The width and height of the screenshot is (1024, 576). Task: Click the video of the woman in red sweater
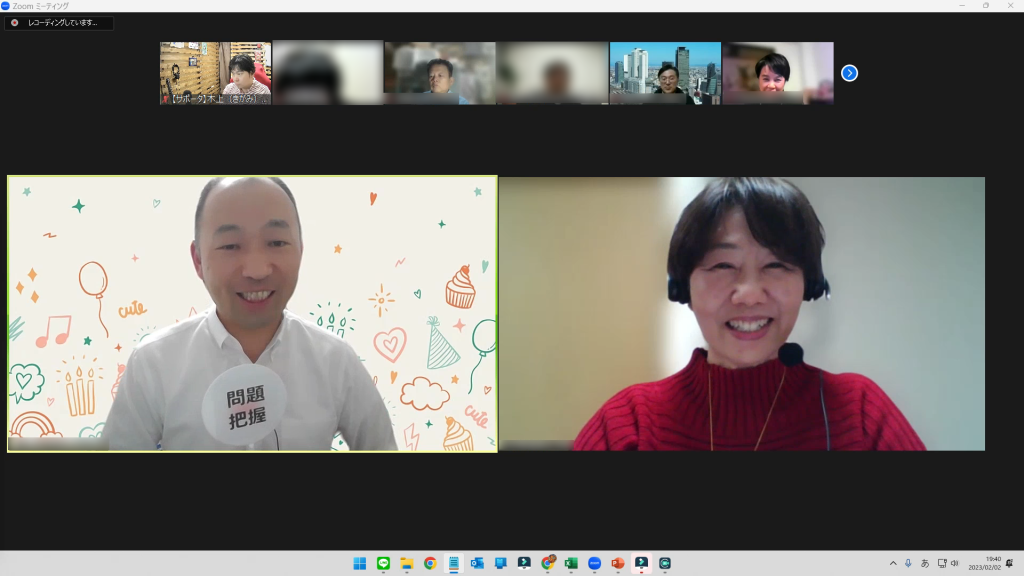pyautogui.click(x=741, y=314)
